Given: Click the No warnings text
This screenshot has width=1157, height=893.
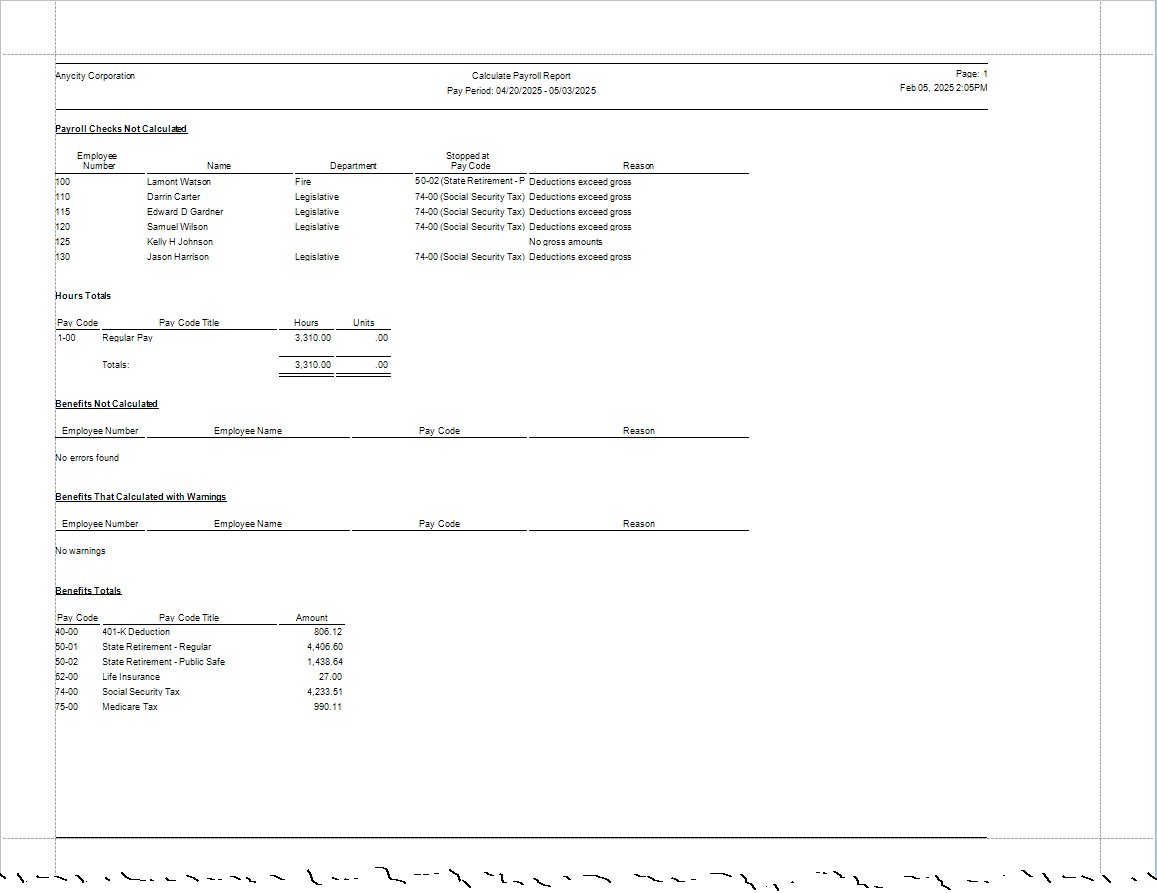Looking at the screenshot, I should coord(80,551).
